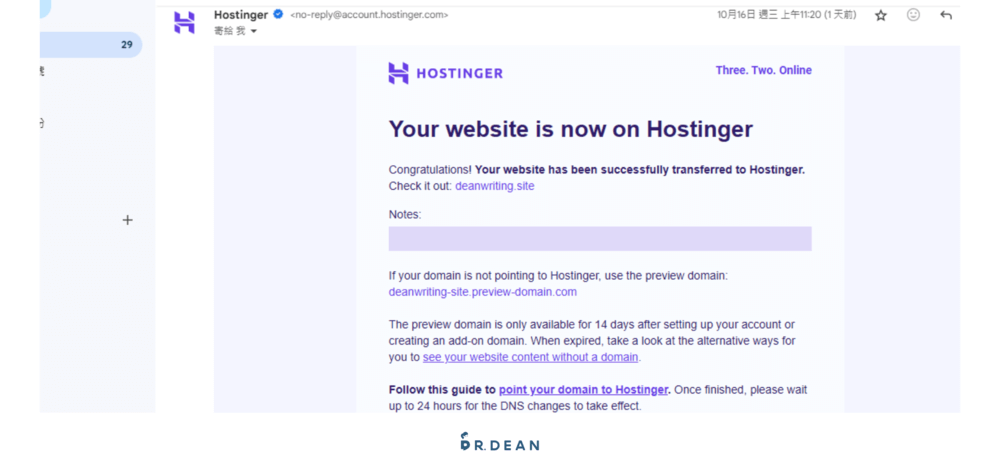Click the 'Your website is now on Hostinger' heading
The image size is (1000, 469).
coord(570,129)
